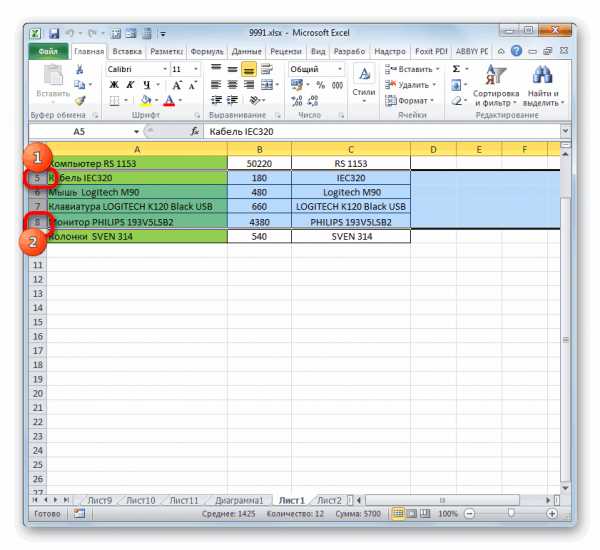Click decrease decimal icon
This screenshot has width=600, height=550.
[313, 101]
